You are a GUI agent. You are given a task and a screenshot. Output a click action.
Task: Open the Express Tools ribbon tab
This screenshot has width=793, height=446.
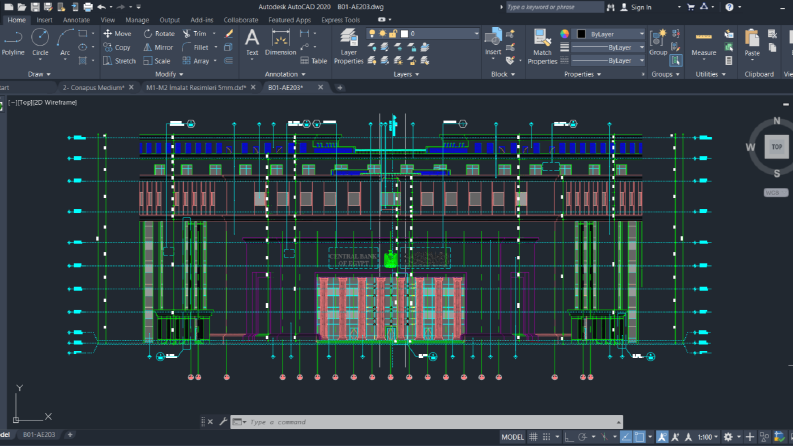340,20
